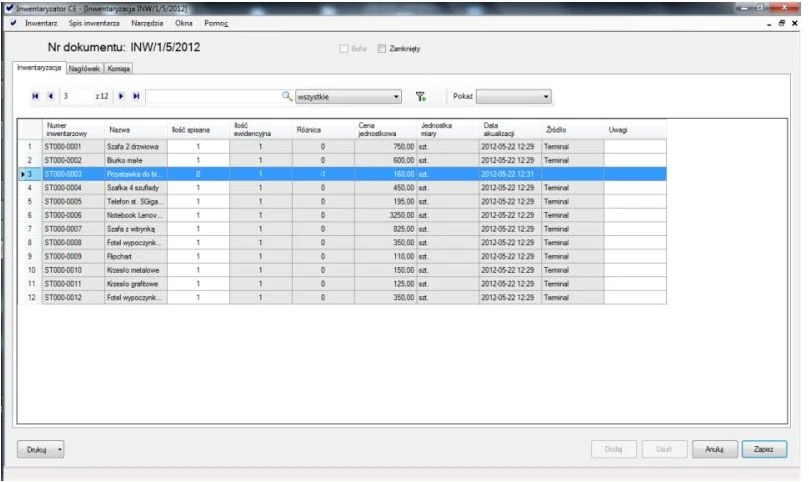Click the magnifier search icon
809x482 pixels.
click(x=287, y=96)
